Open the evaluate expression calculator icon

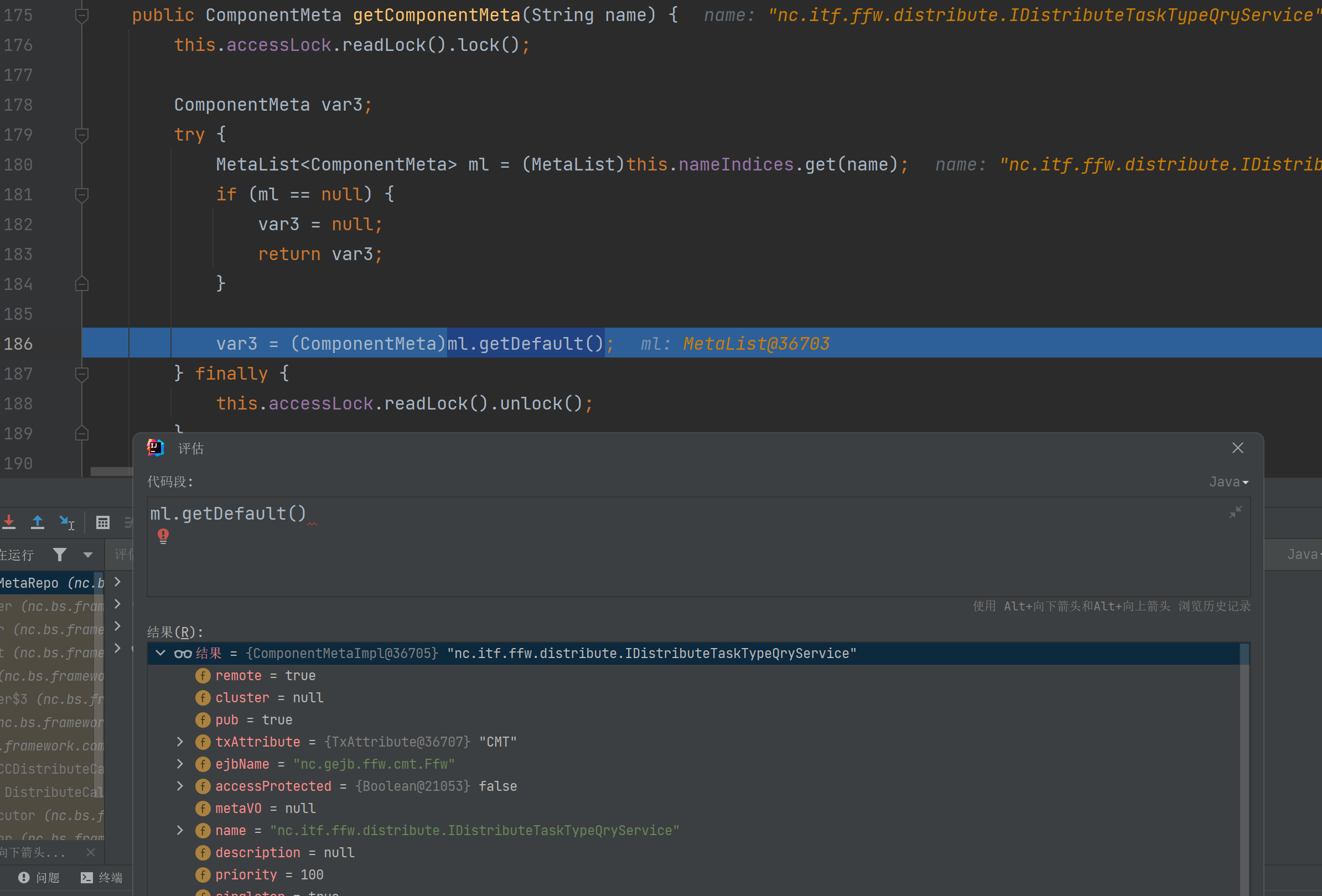103,522
